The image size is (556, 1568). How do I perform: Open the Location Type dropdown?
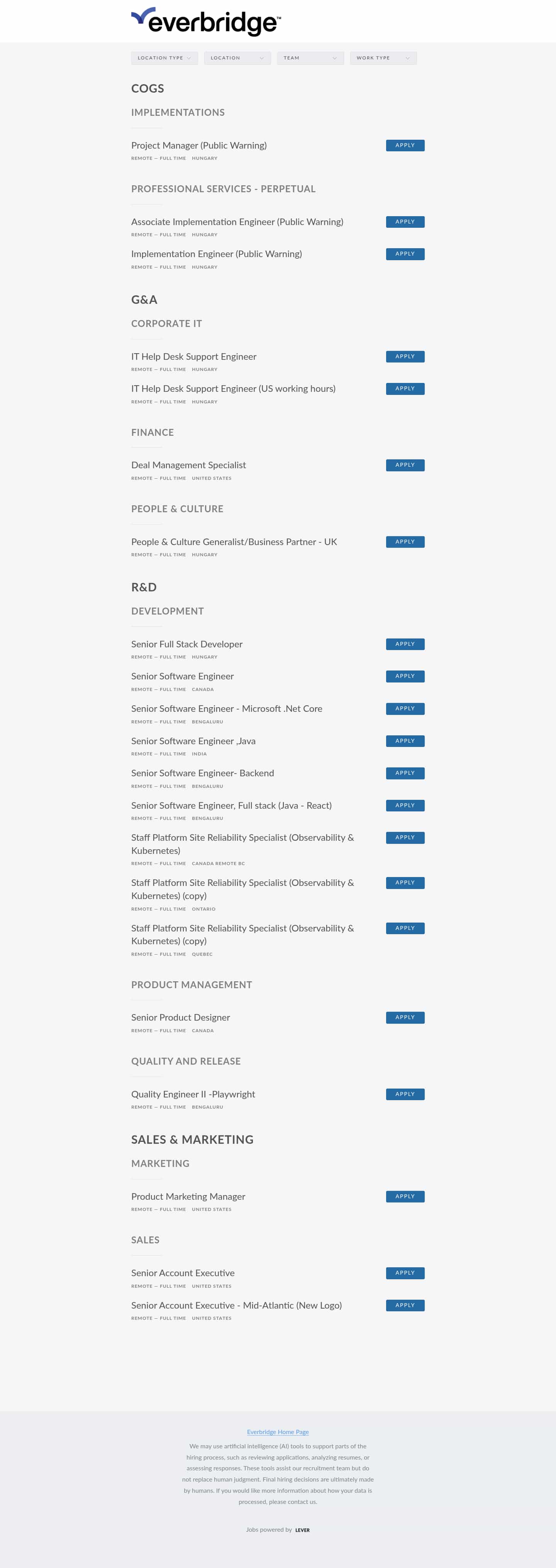tap(164, 58)
